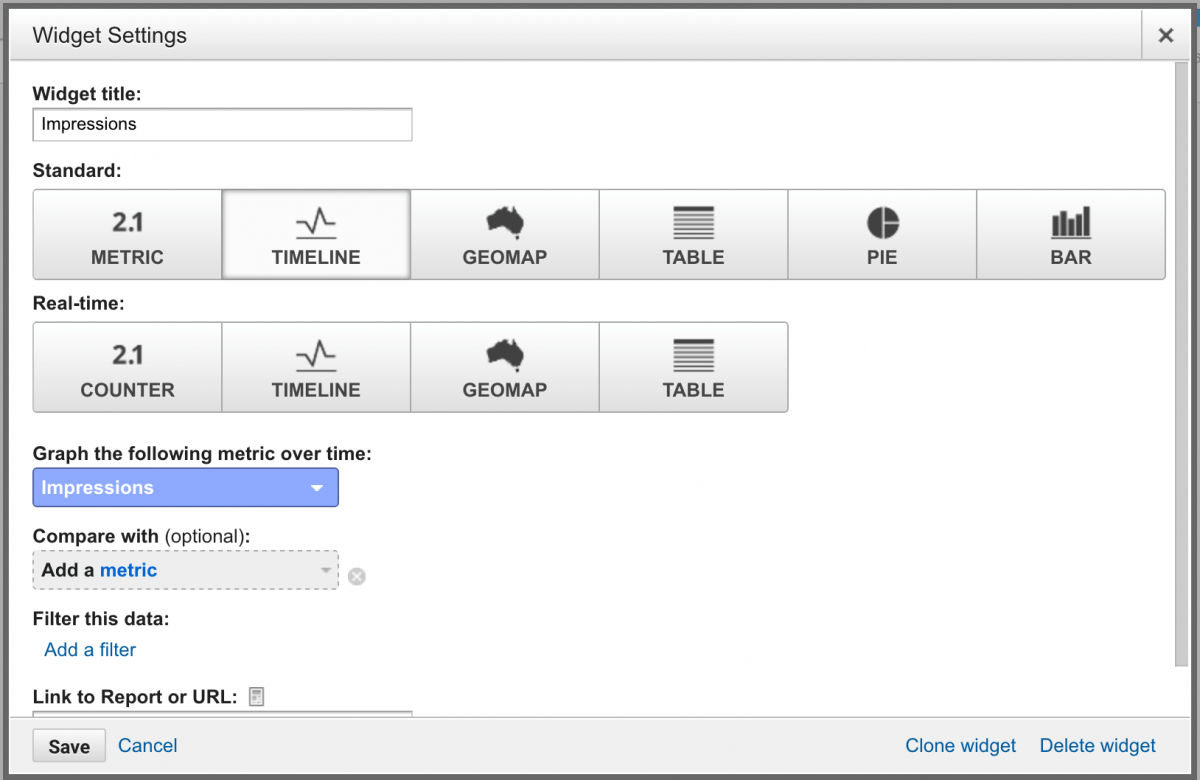This screenshot has width=1200, height=780.
Task: Close the Widget Settings dialog
Action: point(1165,35)
